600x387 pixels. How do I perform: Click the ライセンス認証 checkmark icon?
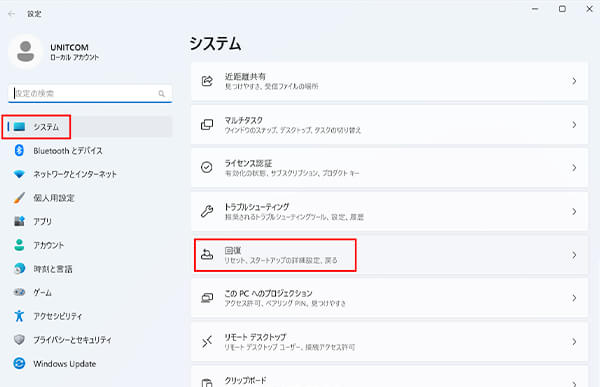[x=207, y=167]
